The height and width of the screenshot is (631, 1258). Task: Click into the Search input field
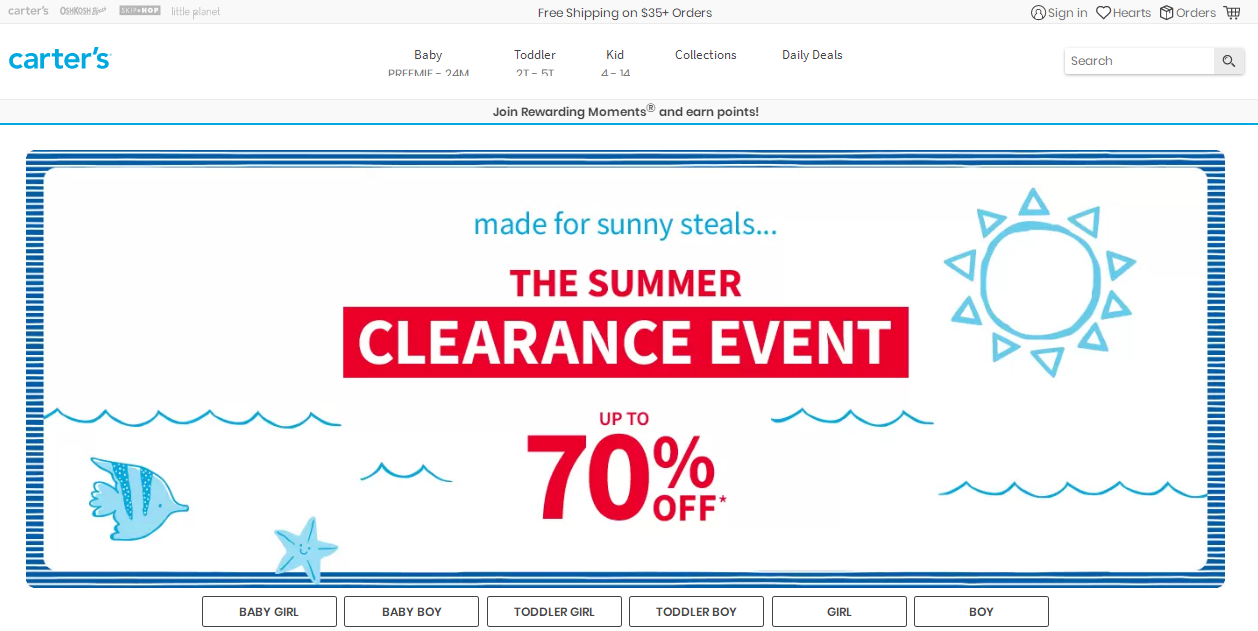coord(1138,61)
